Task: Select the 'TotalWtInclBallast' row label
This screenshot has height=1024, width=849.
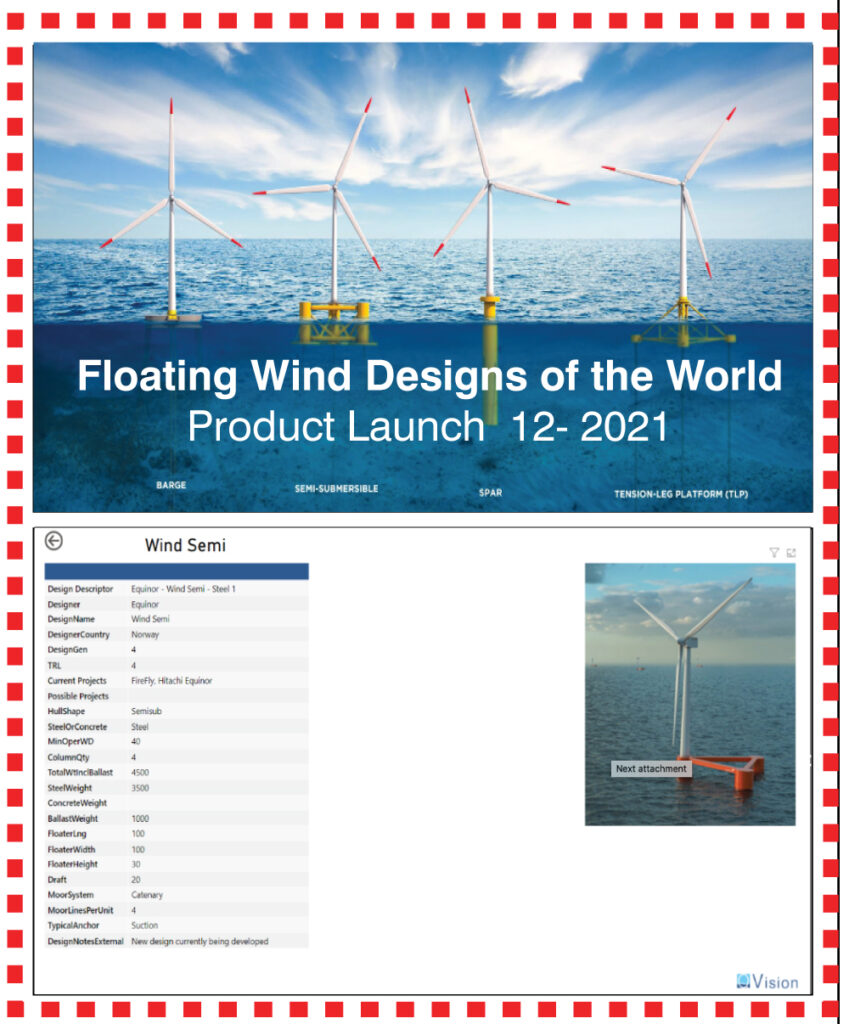Action: coord(80,773)
